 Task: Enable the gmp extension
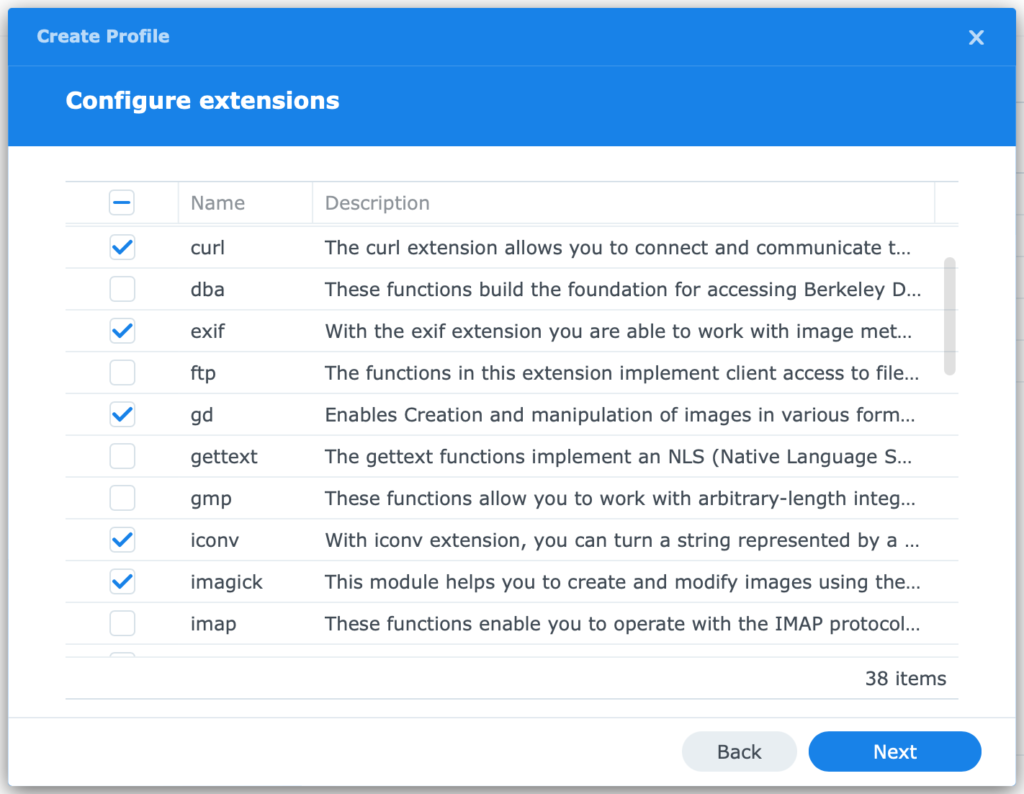[x=121, y=497]
